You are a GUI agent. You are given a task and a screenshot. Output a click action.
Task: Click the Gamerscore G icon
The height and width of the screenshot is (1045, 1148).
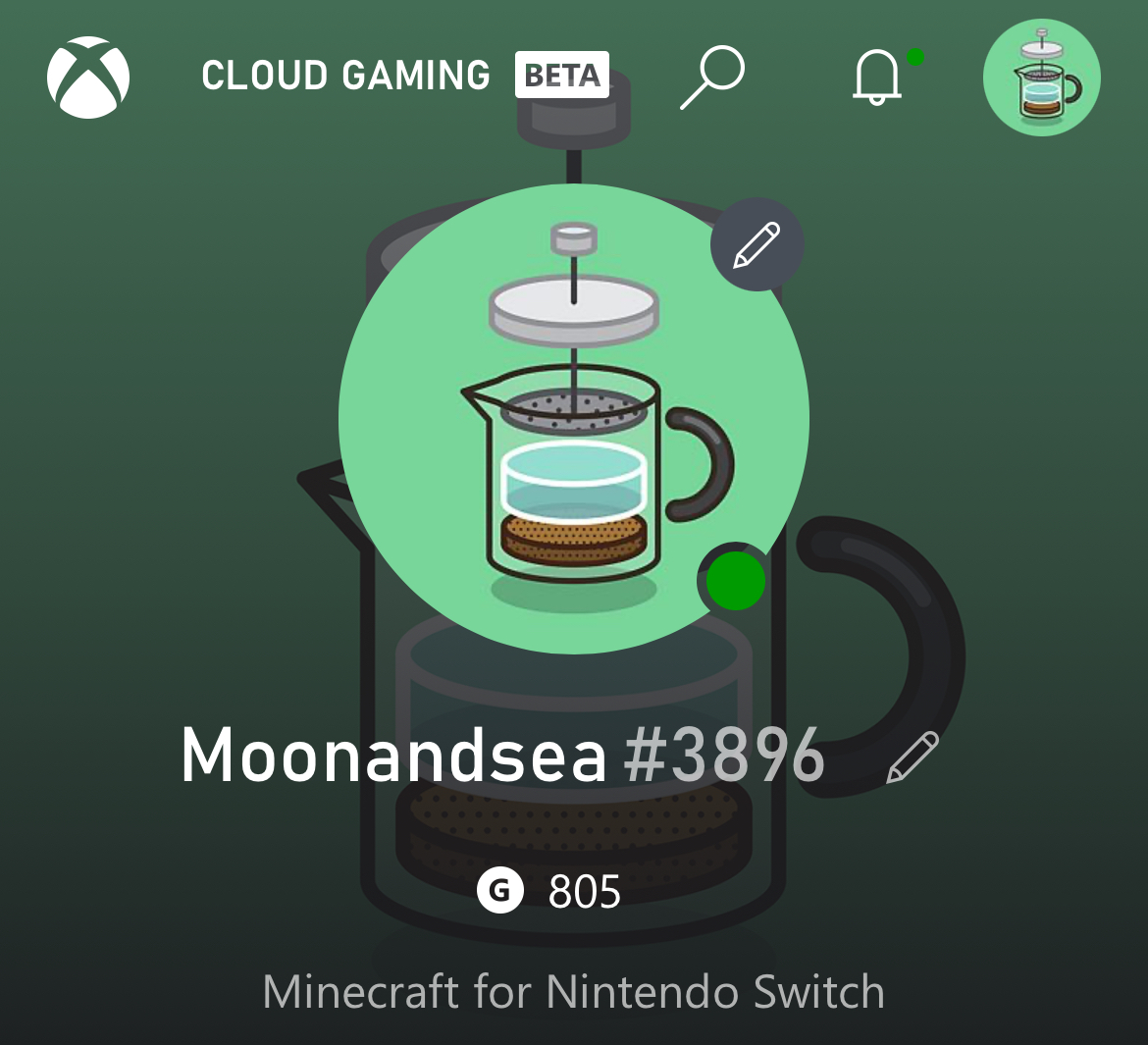[500, 891]
